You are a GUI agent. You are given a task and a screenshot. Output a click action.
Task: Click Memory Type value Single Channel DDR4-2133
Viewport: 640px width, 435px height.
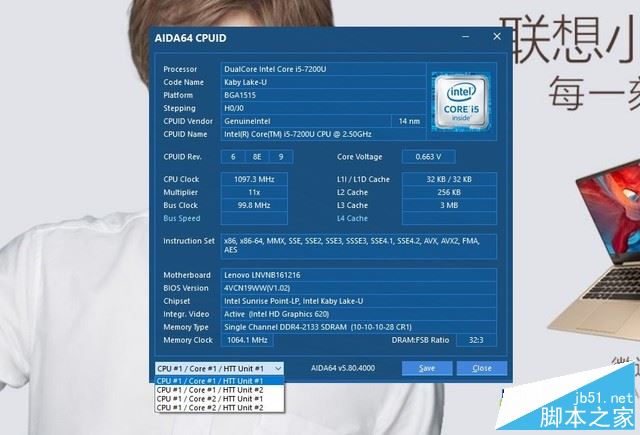pos(359,327)
